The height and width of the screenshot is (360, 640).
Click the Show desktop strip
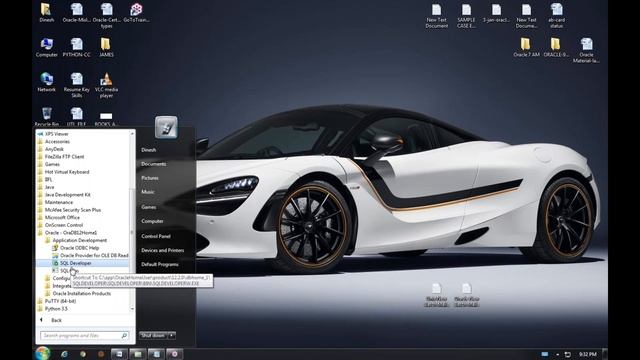click(605, 354)
